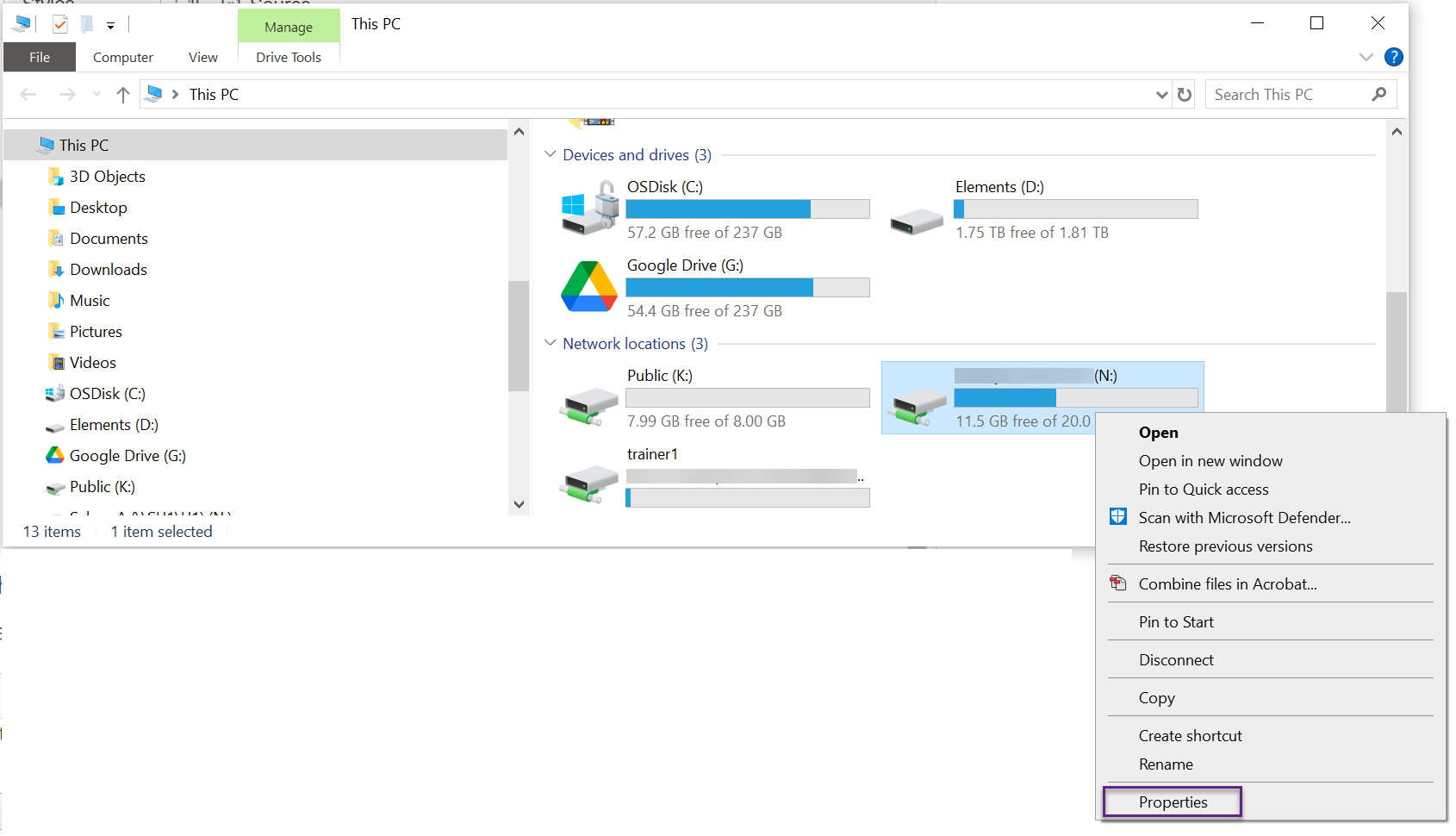Click the main pane scroll up arrow
1456x836 pixels.
tap(1397, 132)
